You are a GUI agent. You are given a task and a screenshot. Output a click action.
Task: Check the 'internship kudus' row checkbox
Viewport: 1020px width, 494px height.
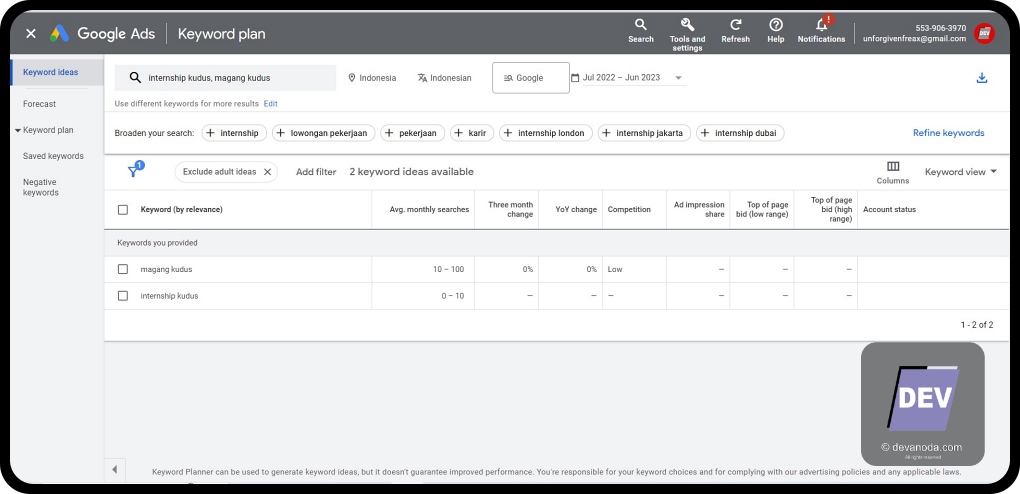tap(123, 295)
